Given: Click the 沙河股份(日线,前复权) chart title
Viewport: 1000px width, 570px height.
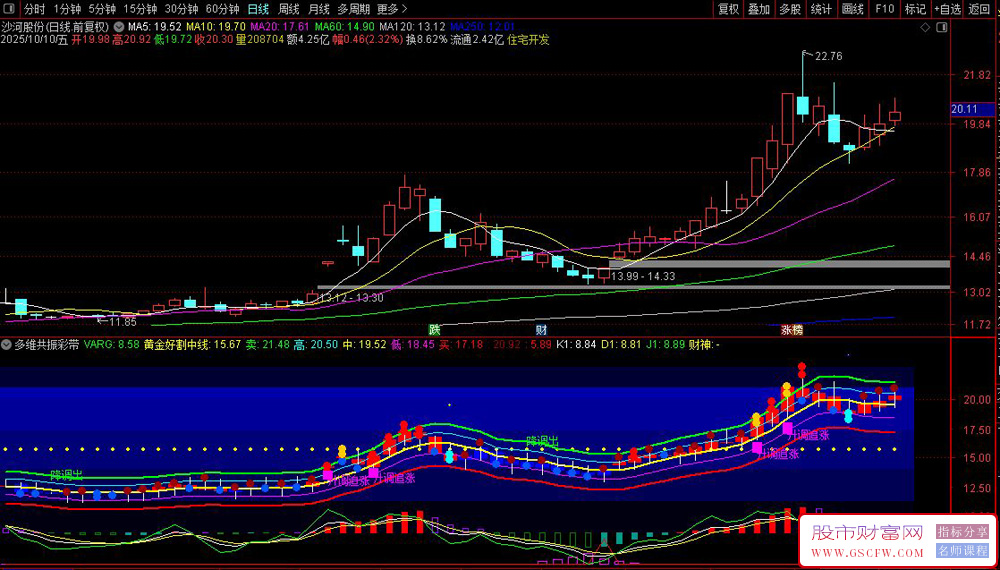Looking at the screenshot, I should [56, 27].
